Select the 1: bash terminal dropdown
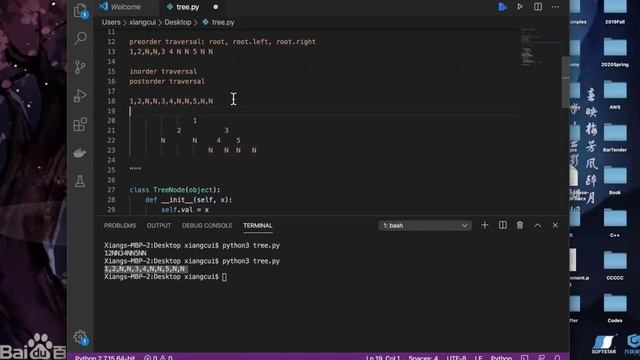 coord(425,226)
